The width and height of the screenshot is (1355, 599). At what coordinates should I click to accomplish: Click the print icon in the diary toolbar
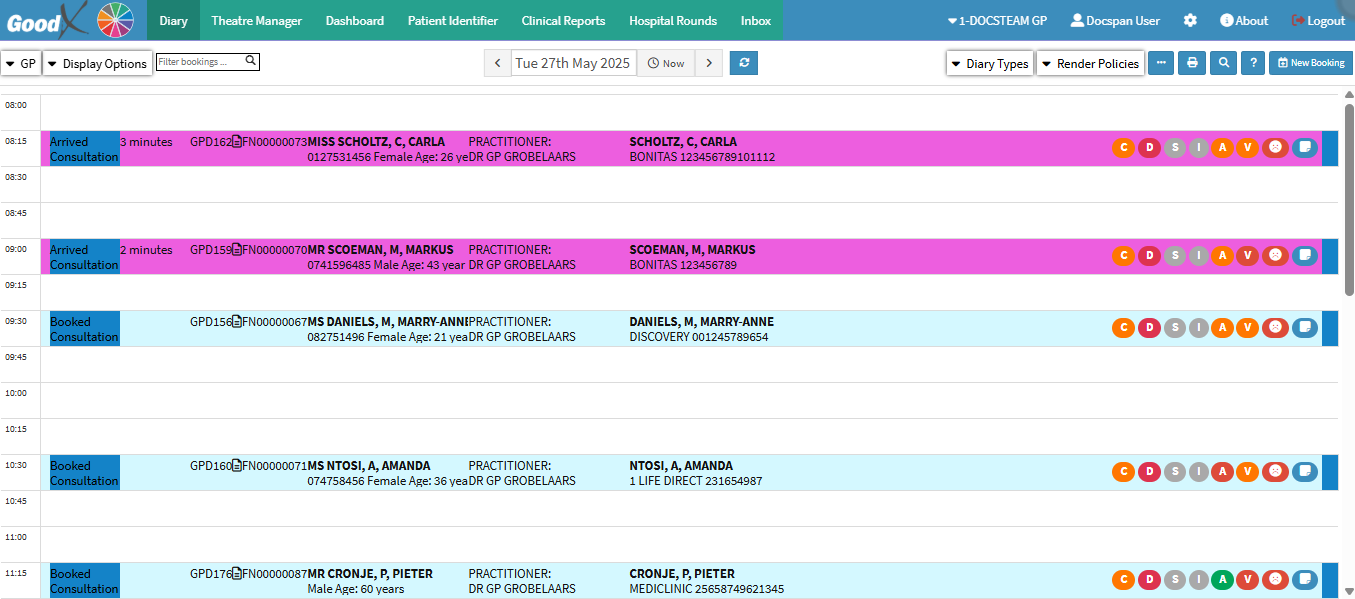tap(1191, 63)
